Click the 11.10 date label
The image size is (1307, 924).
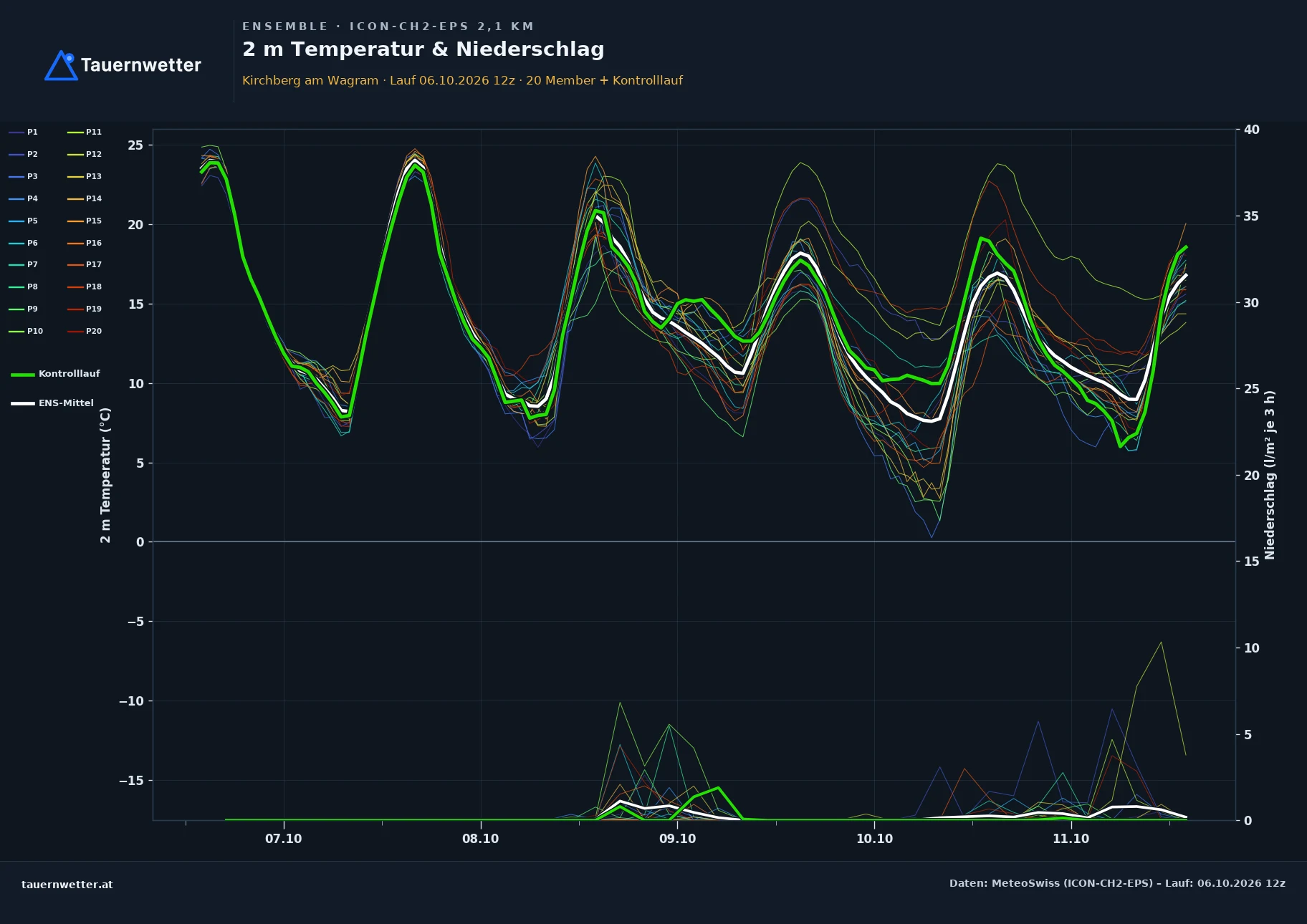click(1071, 839)
